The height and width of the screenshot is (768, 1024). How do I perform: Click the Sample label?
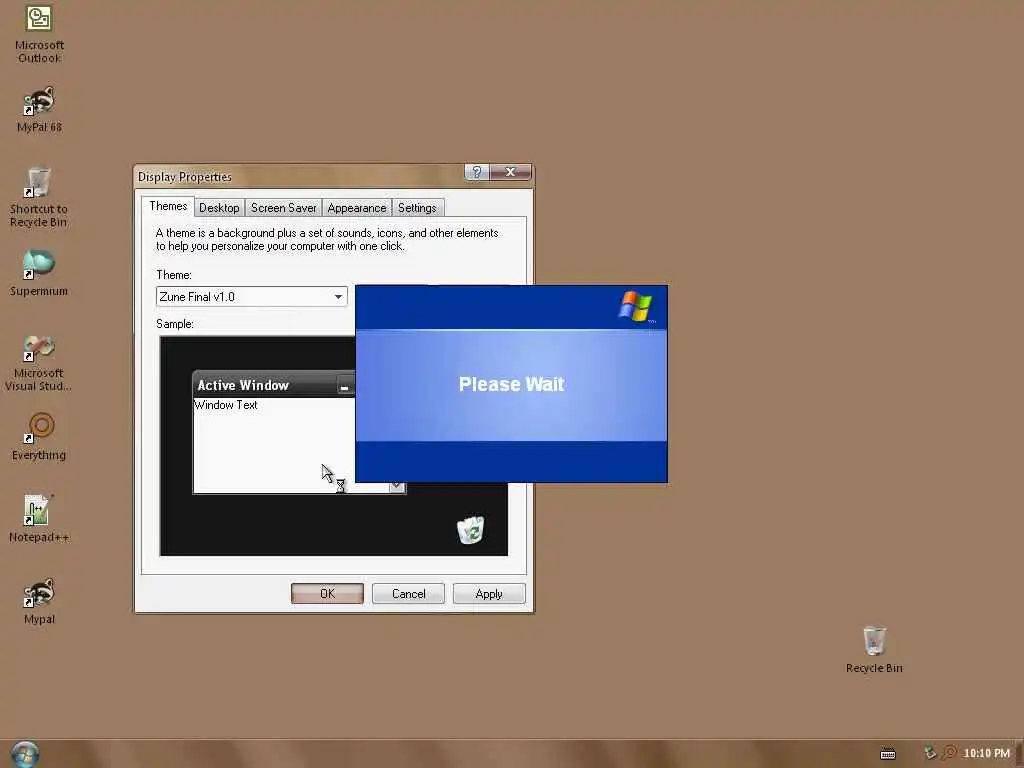click(x=174, y=324)
